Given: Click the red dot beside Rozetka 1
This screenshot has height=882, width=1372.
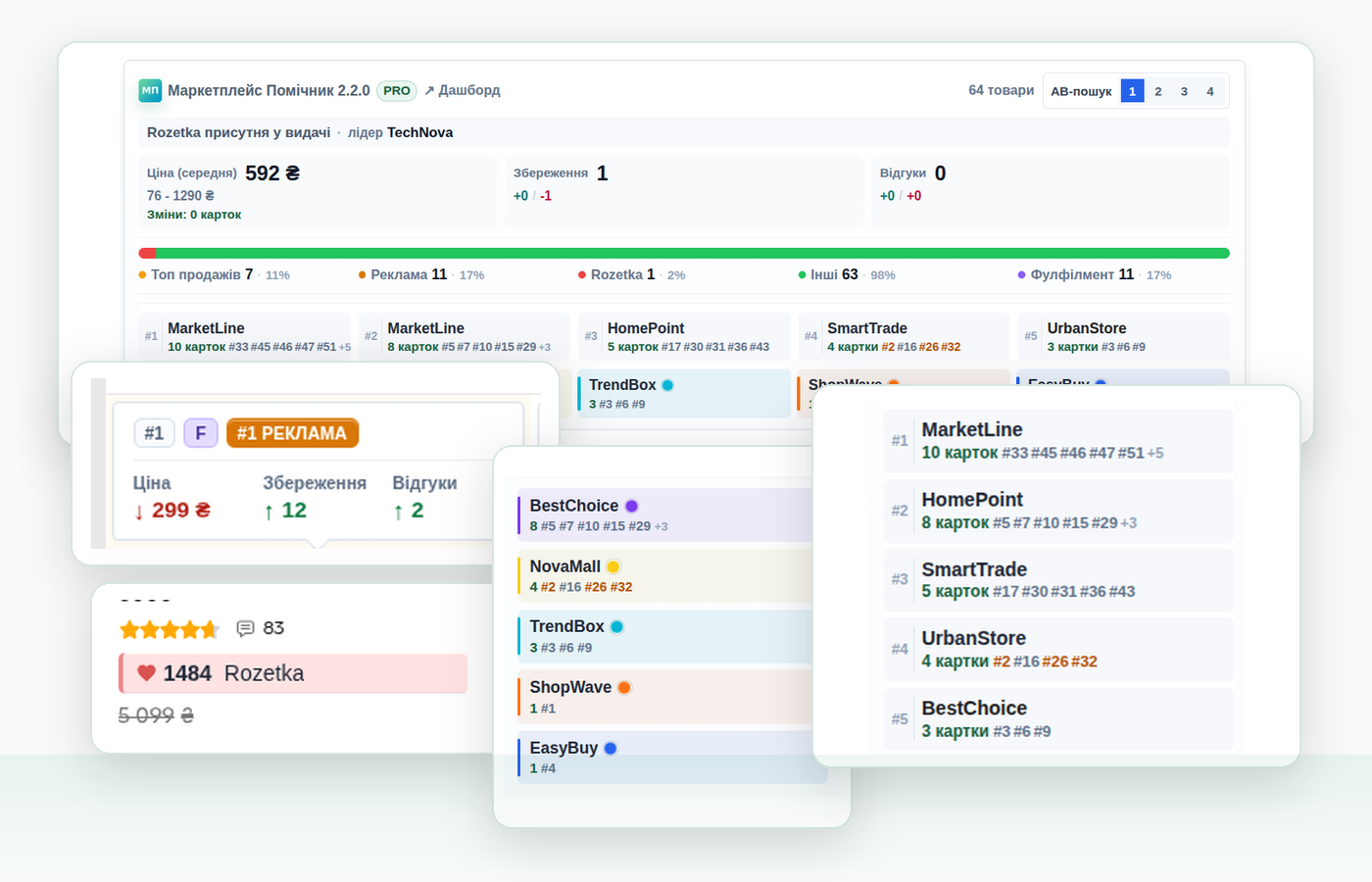Looking at the screenshot, I should click(x=582, y=275).
